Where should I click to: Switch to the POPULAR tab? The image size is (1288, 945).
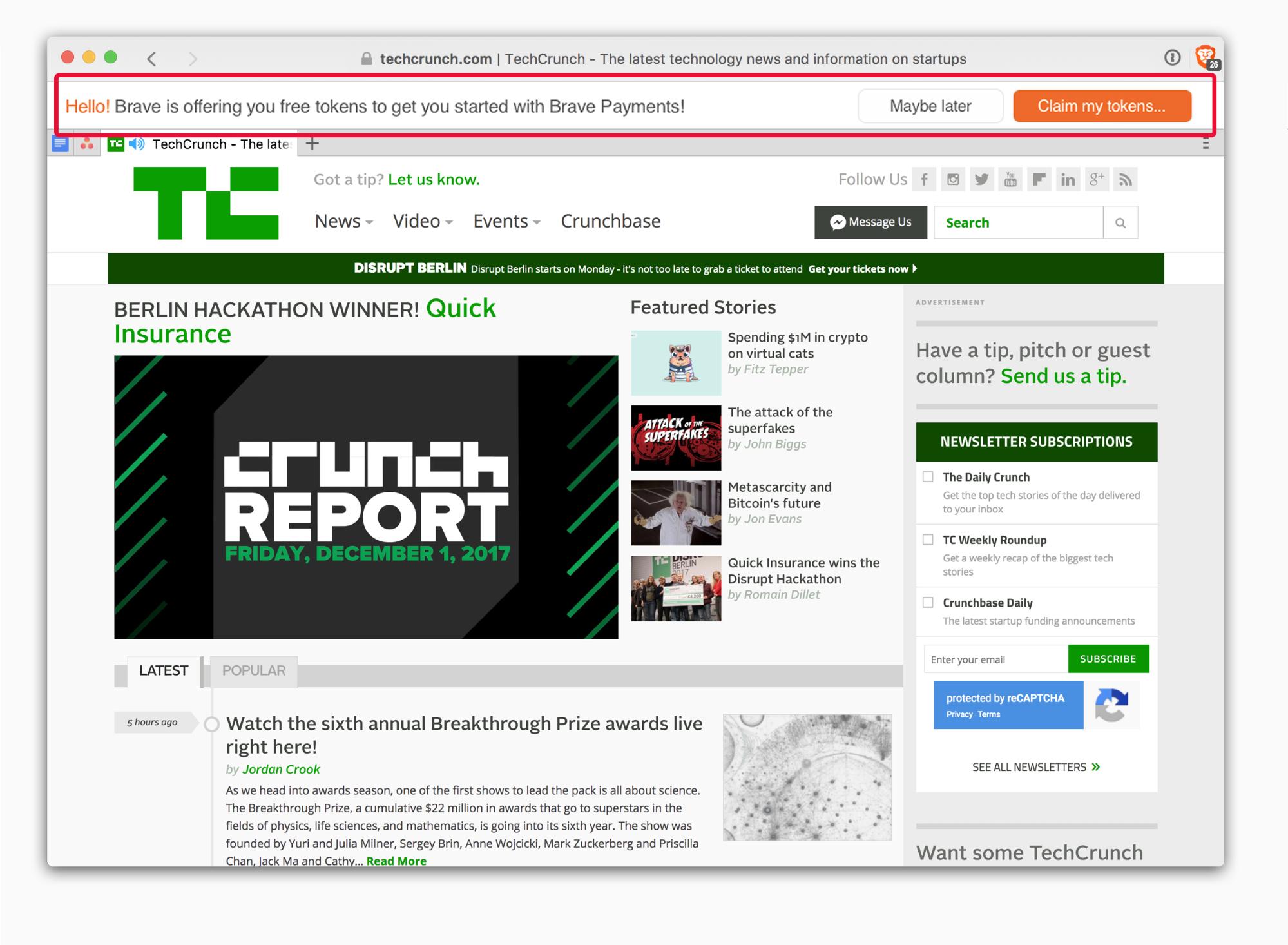[254, 671]
